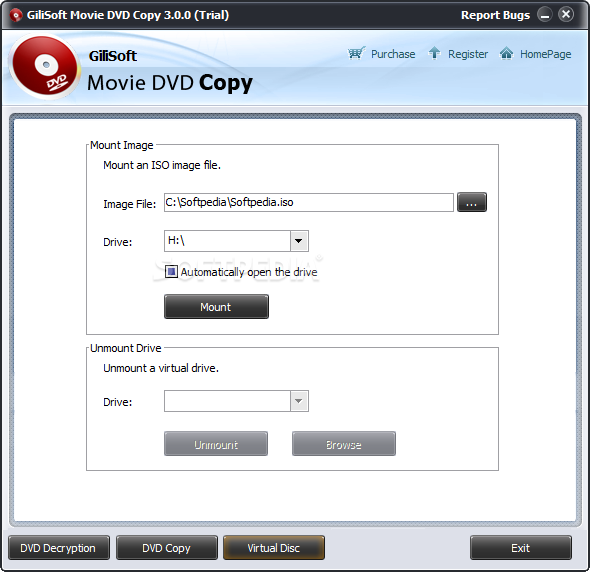Click the title bar app icon
Image resolution: width=590 pixels, height=572 pixels.
tap(16, 15)
